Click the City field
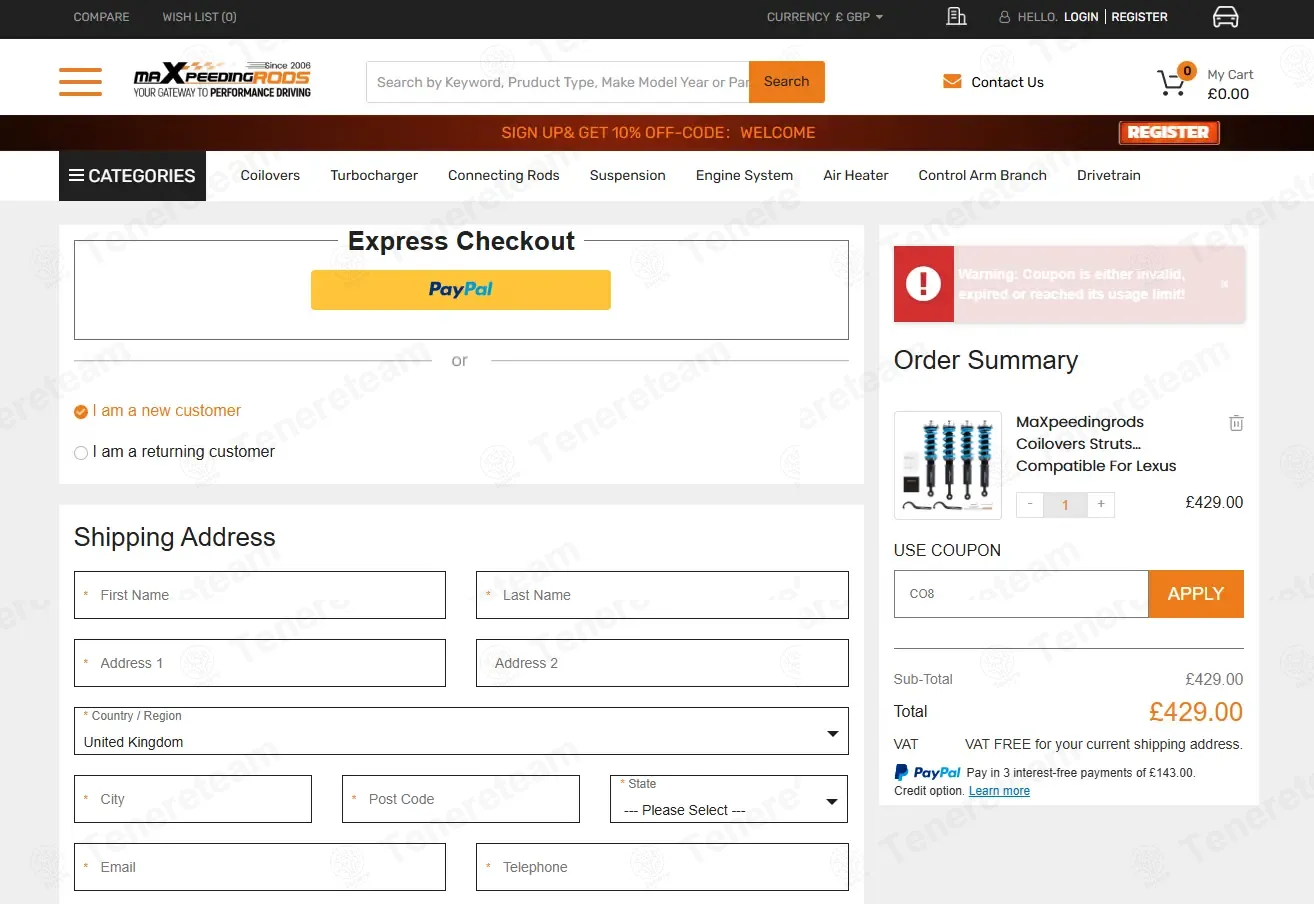The width and height of the screenshot is (1314, 904). tap(193, 799)
